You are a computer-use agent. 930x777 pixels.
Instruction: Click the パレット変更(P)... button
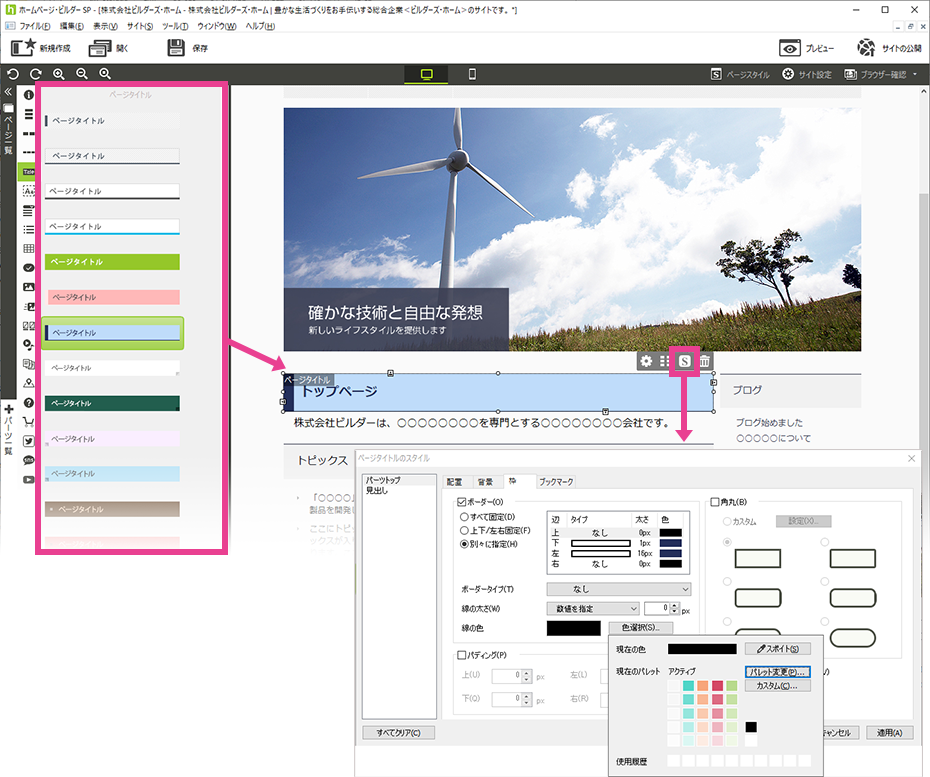(x=778, y=672)
